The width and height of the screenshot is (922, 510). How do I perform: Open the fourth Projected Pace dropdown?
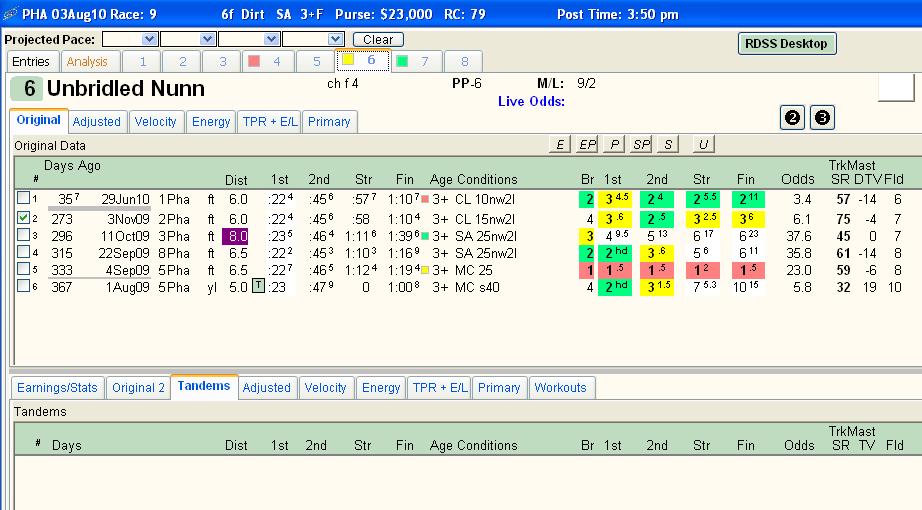pyautogui.click(x=335, y=39)
